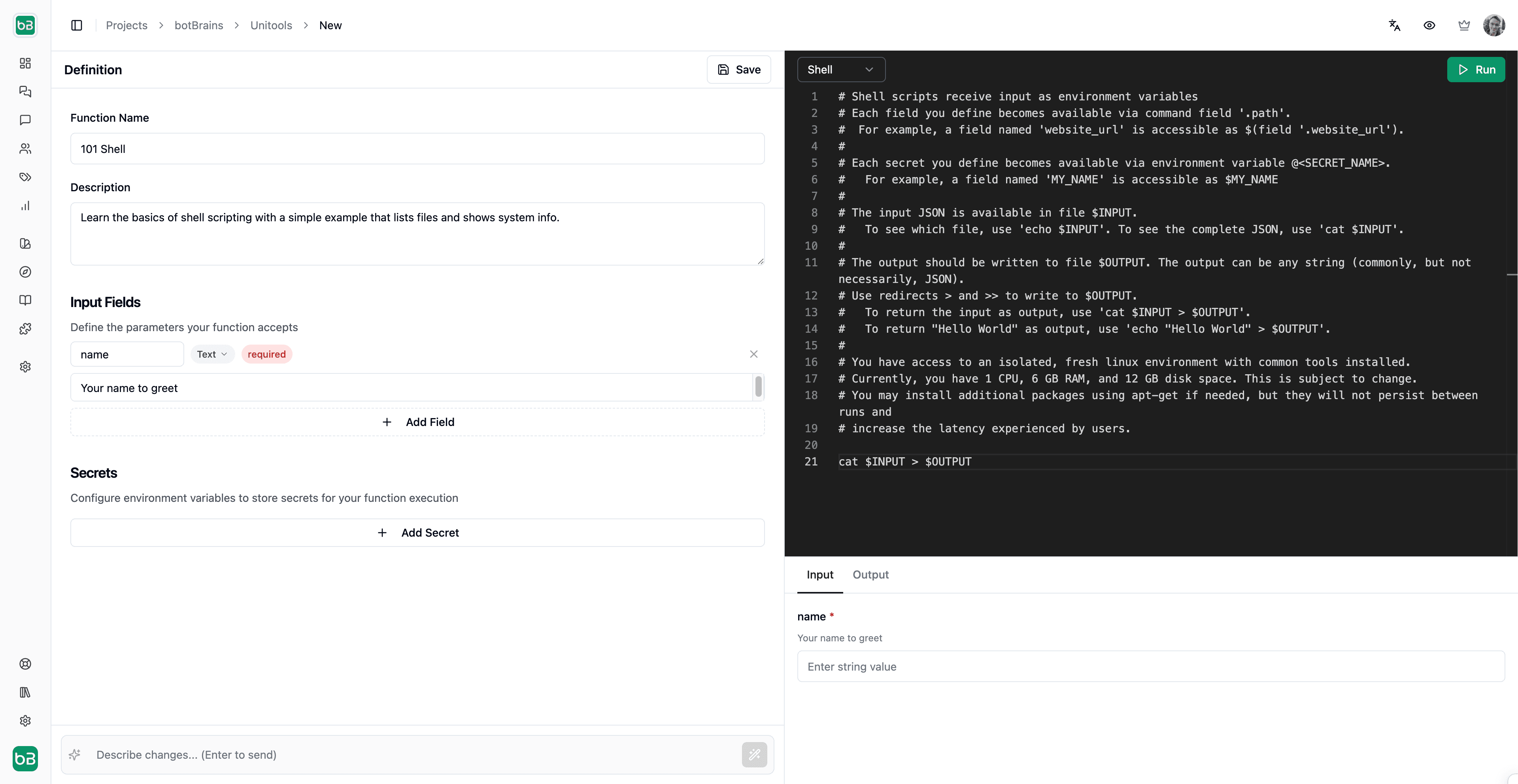Open the tags panel from the sidebar
Screen dimensions: 1518x784
[x=25, y=177]
